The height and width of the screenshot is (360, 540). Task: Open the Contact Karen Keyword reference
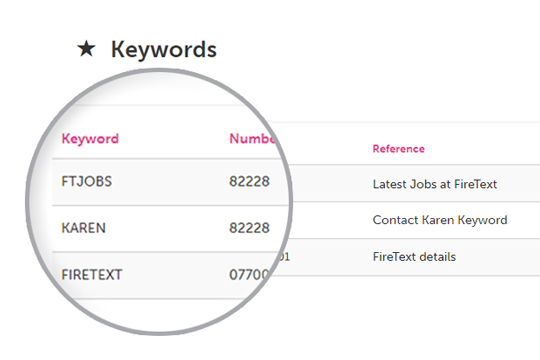click(440, 220)
